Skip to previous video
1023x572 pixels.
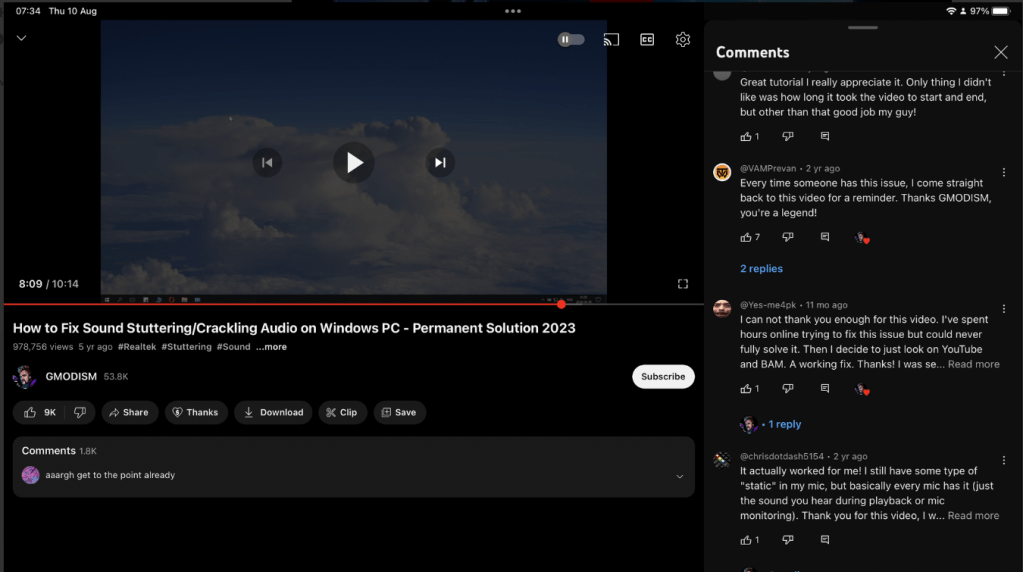click(267, 162)
